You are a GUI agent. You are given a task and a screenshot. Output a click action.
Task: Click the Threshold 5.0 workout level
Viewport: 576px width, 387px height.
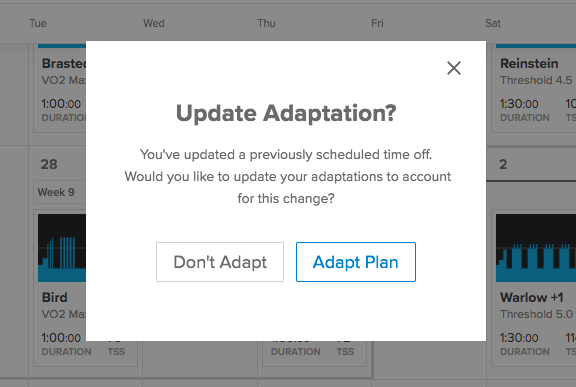point(536,314)
